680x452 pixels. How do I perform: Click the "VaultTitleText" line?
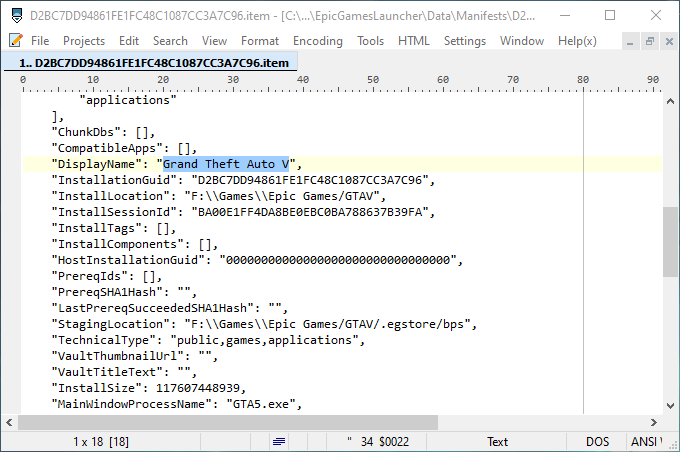[124, 373]
